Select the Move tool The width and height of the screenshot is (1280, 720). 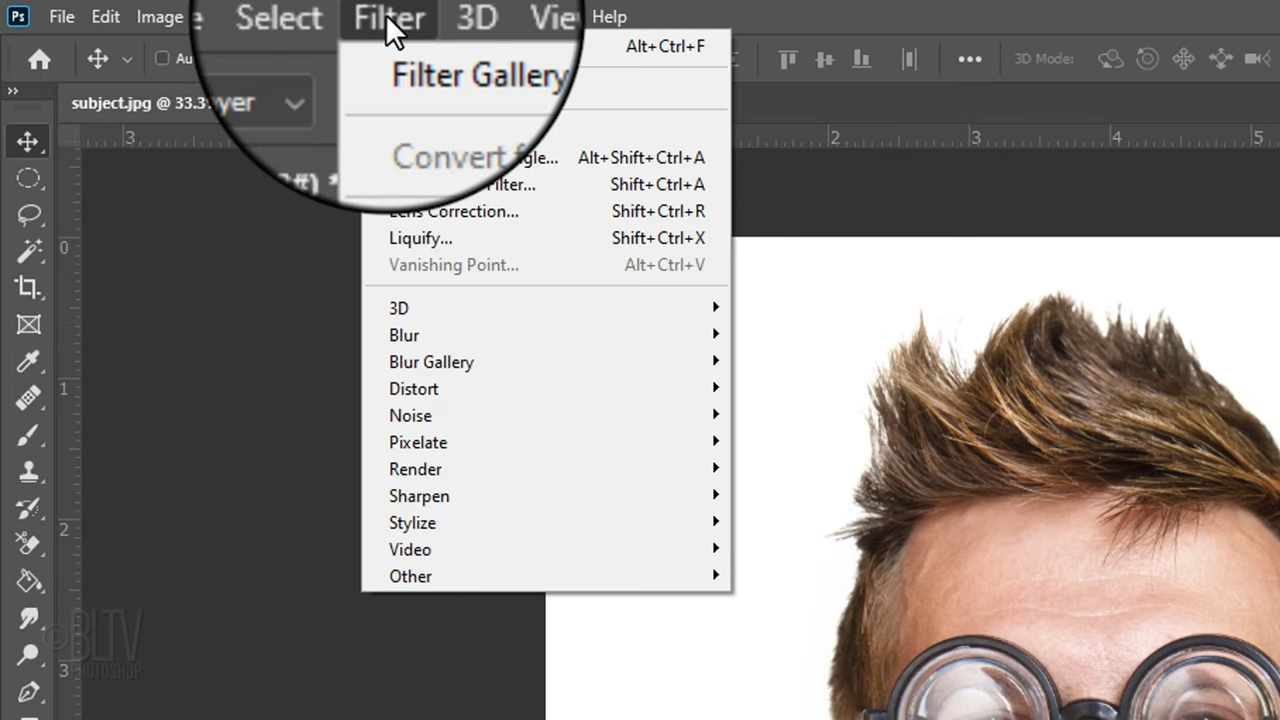click(x=27, y=141)
